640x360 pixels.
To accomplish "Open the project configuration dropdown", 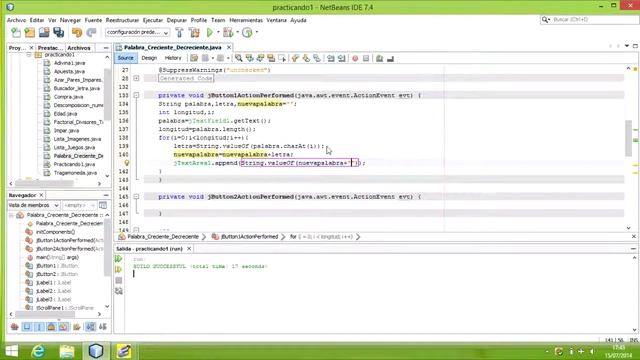I will (137, 32).
